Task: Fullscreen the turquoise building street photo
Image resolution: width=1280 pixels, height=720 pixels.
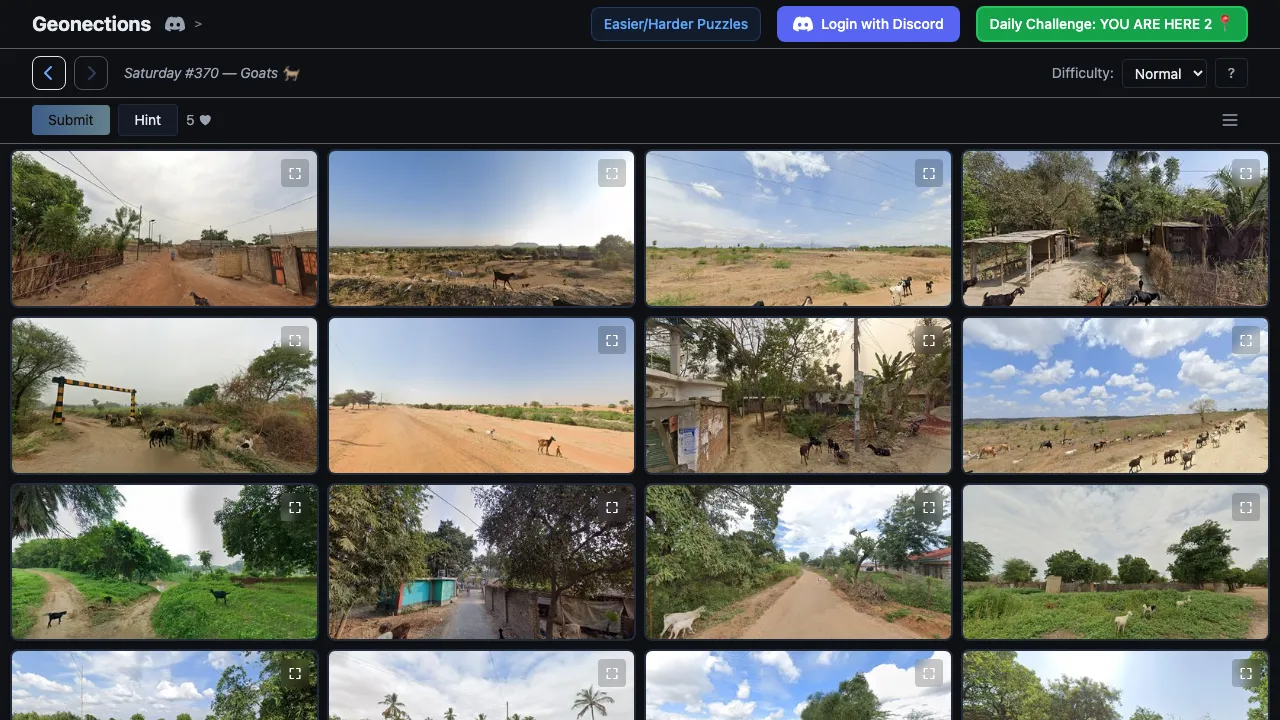Action: pos(612,507)
